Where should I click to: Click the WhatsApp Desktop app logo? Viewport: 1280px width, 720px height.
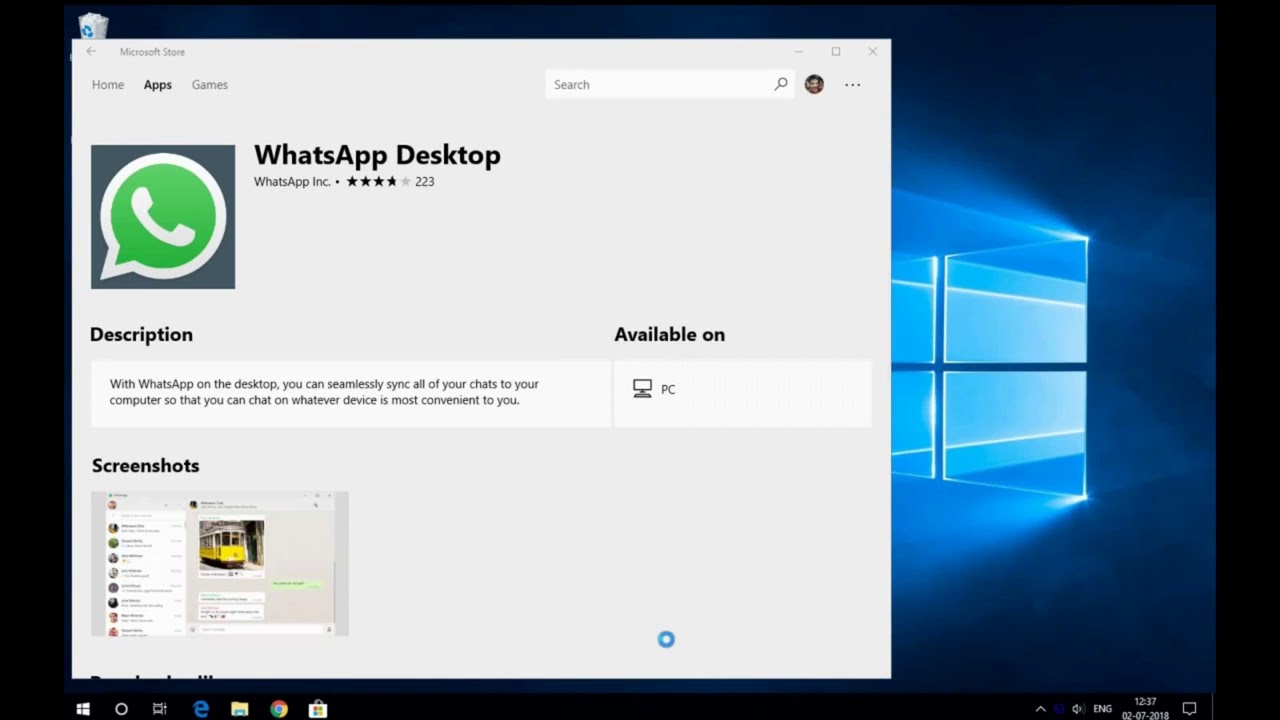coord(163,217)
